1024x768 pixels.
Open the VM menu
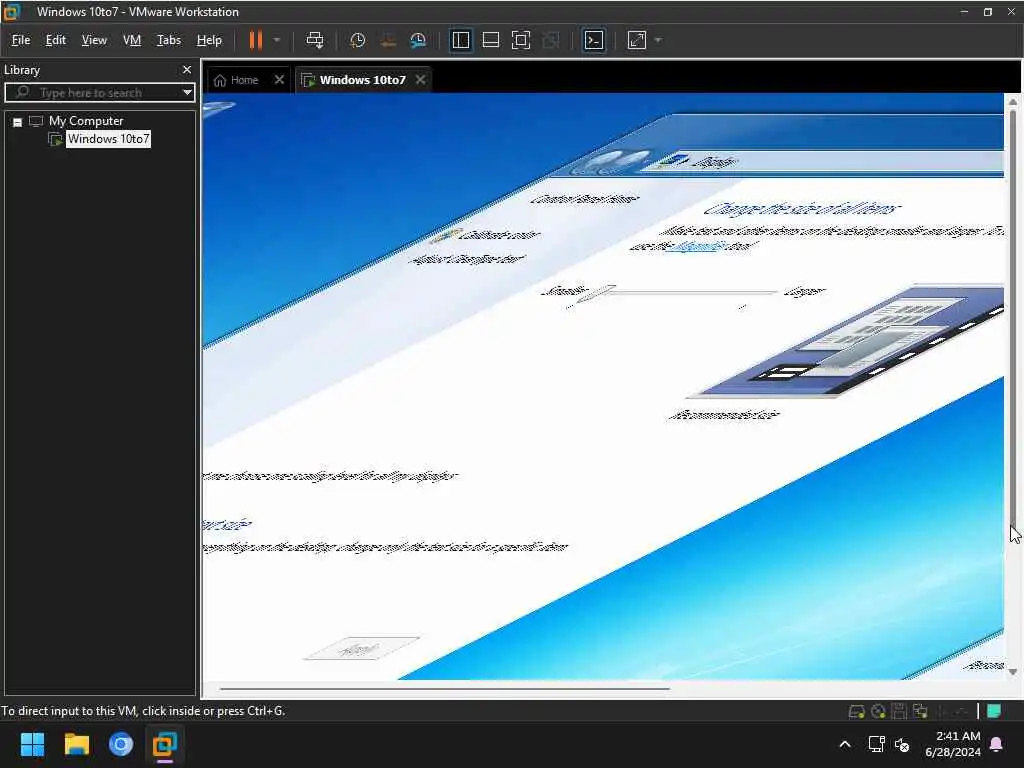tap(132, 40)
